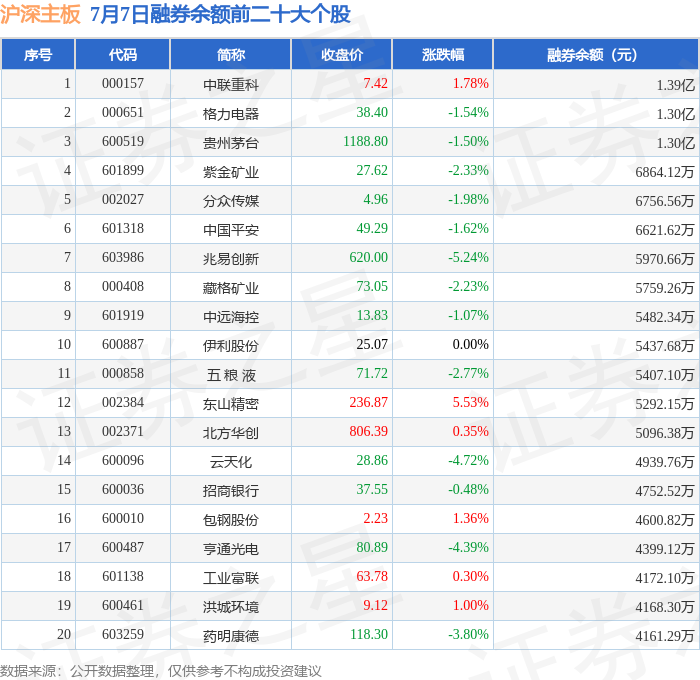Viewport: 700px width, 680px height.
Task: Click the 数据来源 footer note
Action: (x=161, y=671)
